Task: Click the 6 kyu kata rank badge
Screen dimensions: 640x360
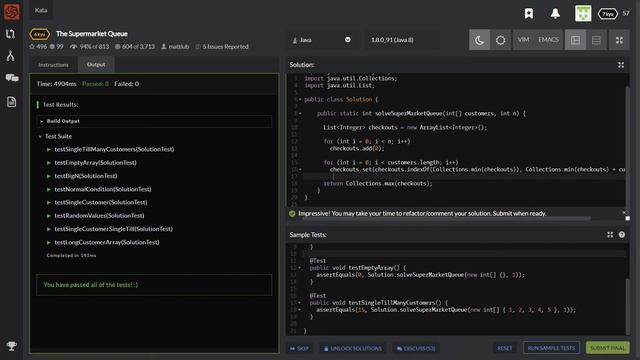Action: 39,34
